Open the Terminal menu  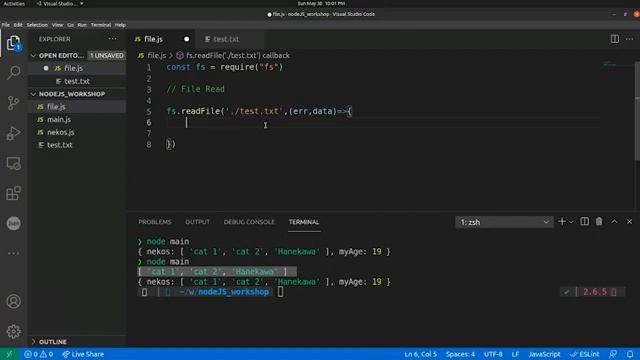click(x=101, y=25)
